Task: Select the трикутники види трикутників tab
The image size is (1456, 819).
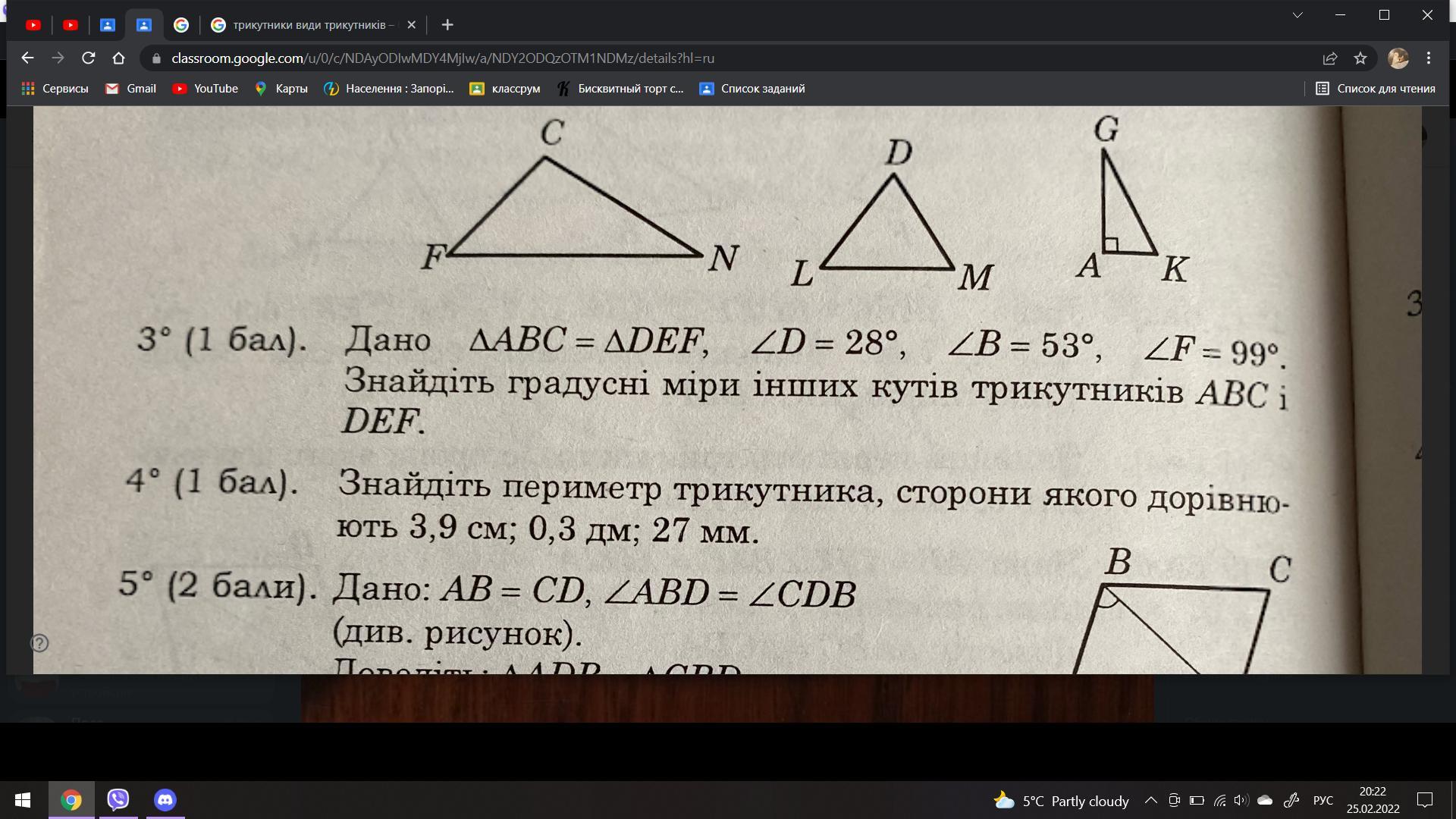Action: tap(312, 25)
